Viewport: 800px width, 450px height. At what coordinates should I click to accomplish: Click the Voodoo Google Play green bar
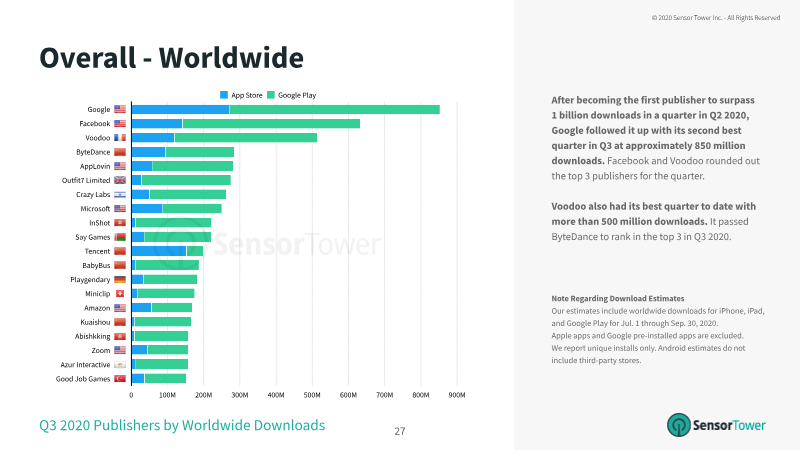(x=245, y=138)
